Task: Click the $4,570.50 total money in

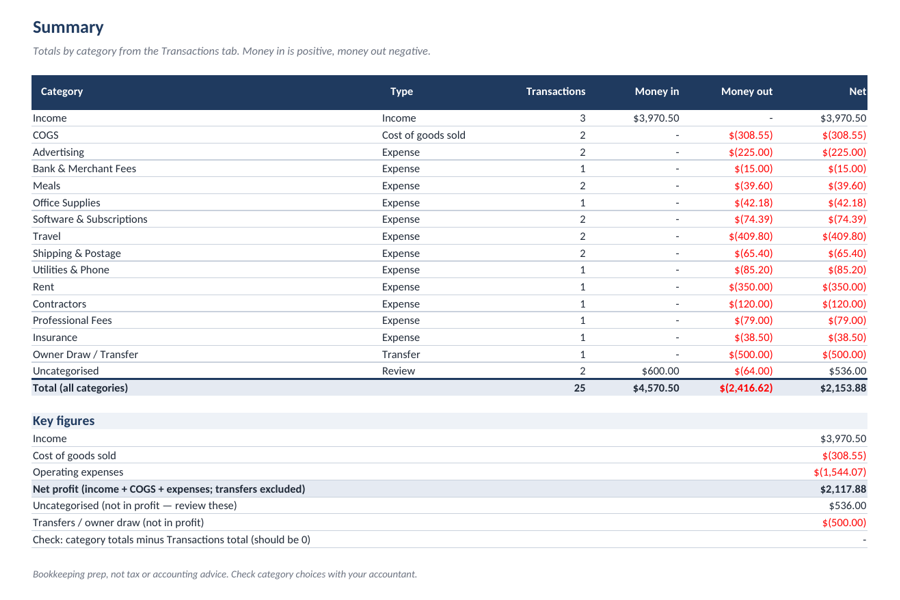Action: (x=656, y=388)
